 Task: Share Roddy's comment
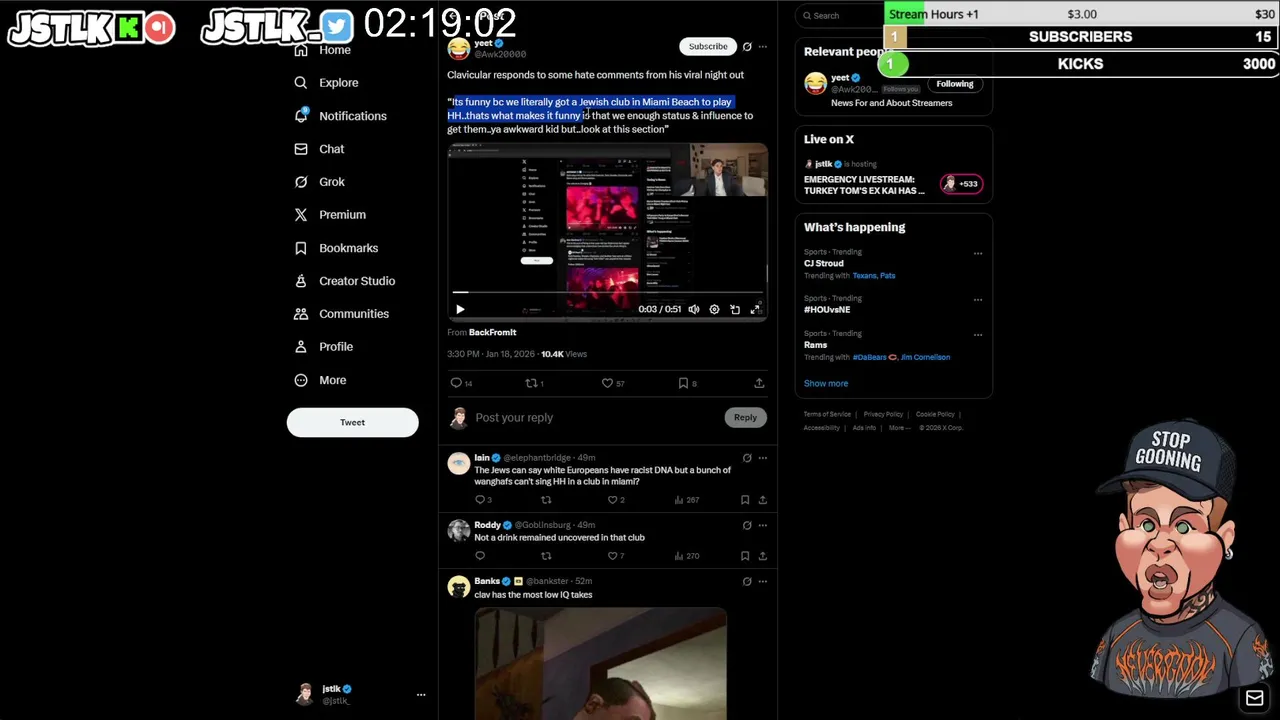pos(762,556)
